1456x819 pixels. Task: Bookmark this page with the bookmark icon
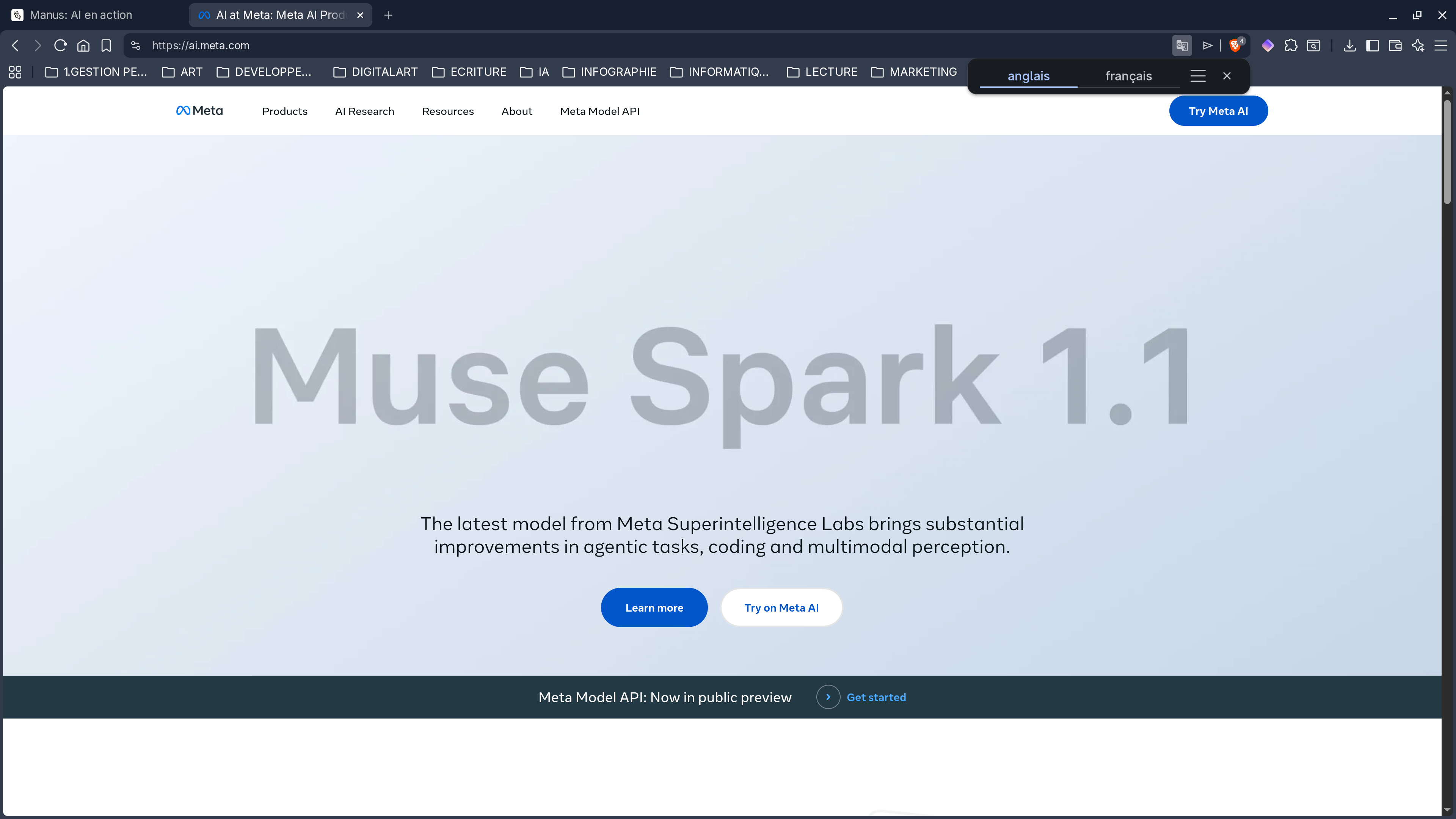click(106, 45)
